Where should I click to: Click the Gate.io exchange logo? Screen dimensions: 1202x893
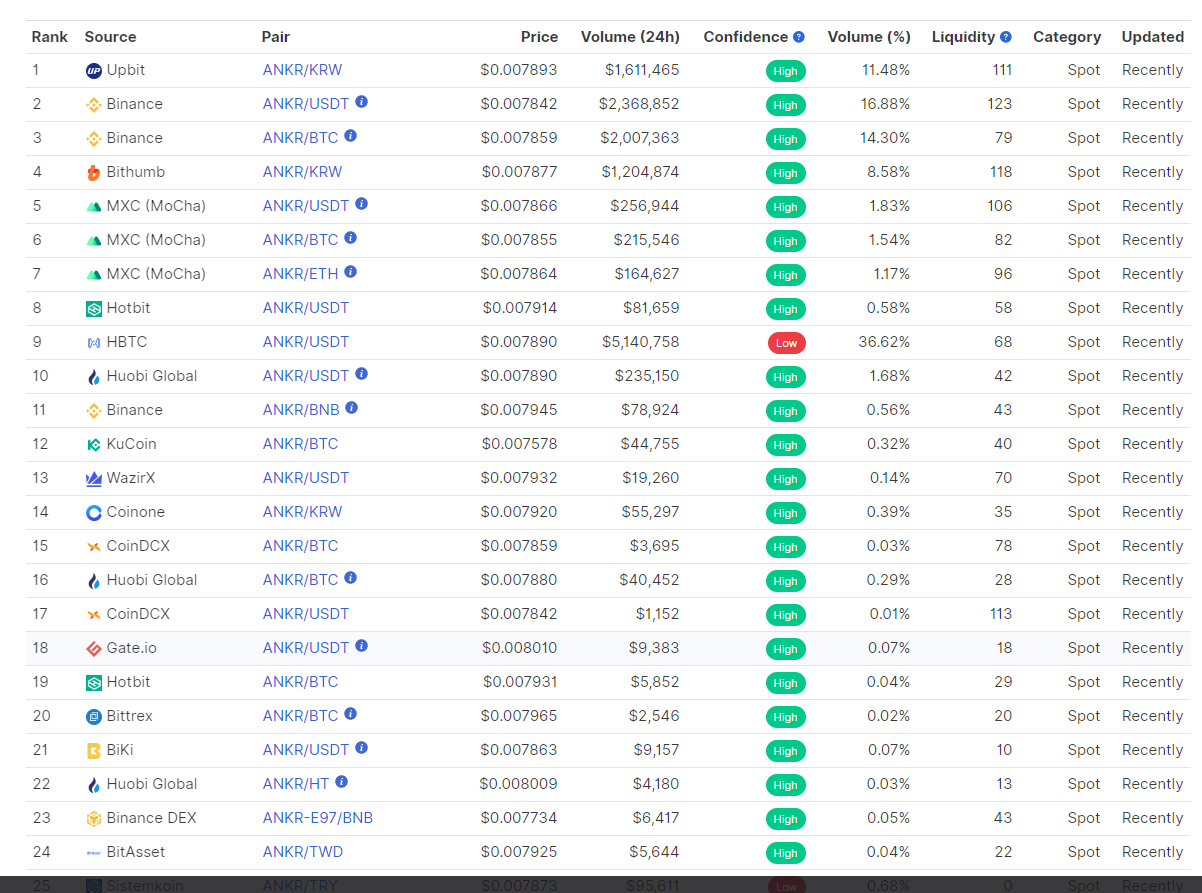pos(94,649)
